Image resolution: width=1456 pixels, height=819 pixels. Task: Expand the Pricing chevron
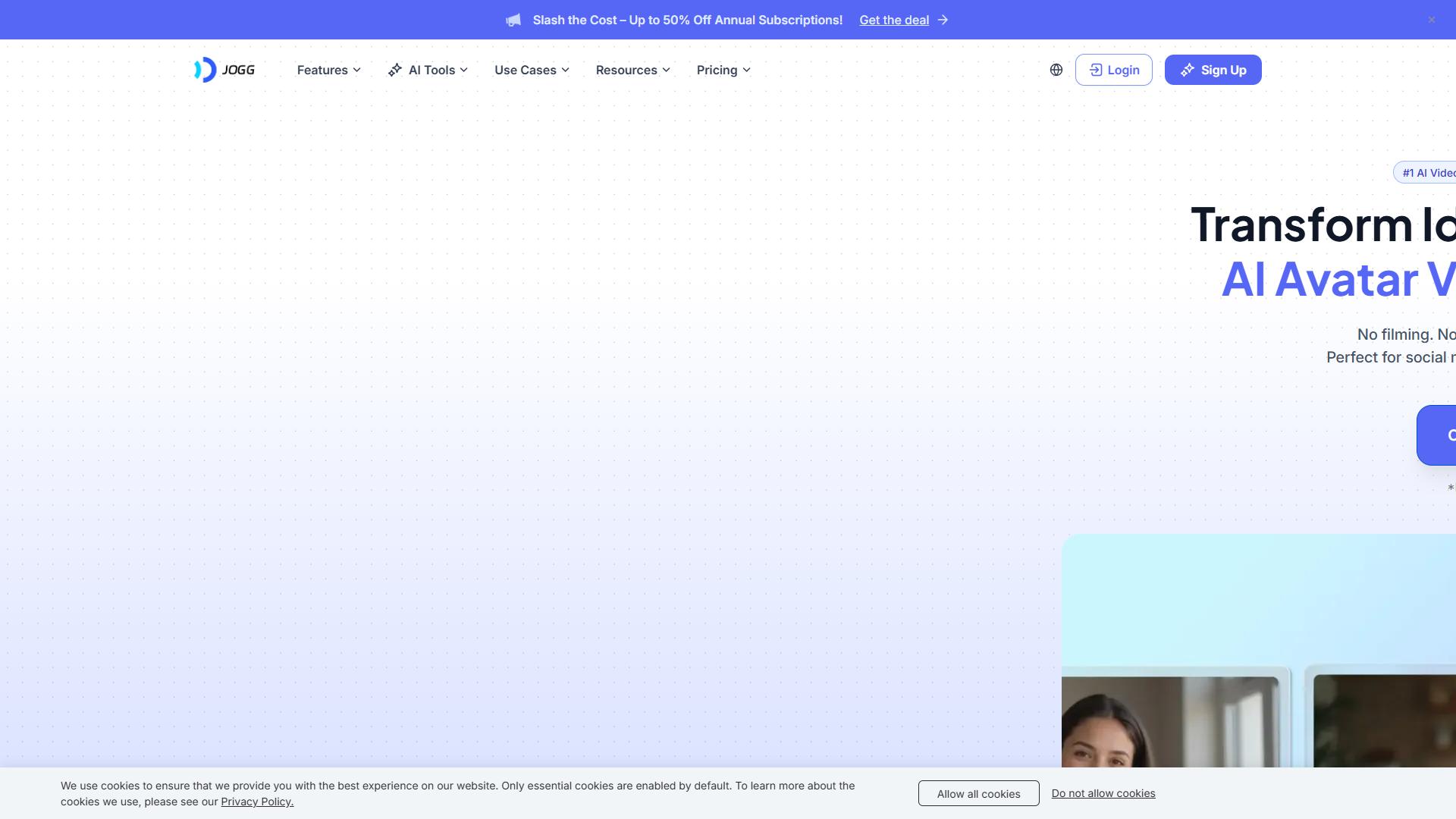coord(746,70)
